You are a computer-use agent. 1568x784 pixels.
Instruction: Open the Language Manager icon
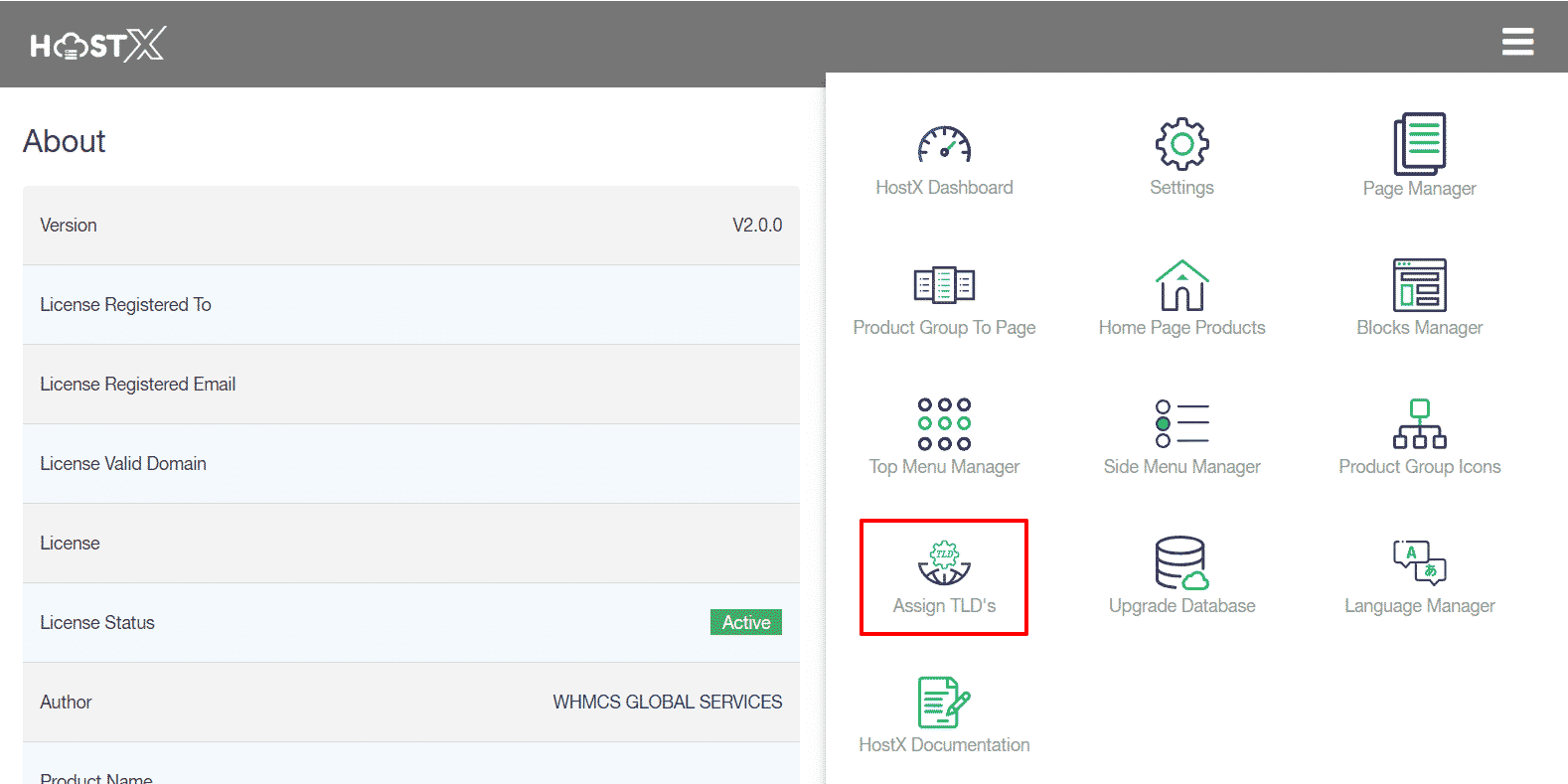(x=1419, y=563)
